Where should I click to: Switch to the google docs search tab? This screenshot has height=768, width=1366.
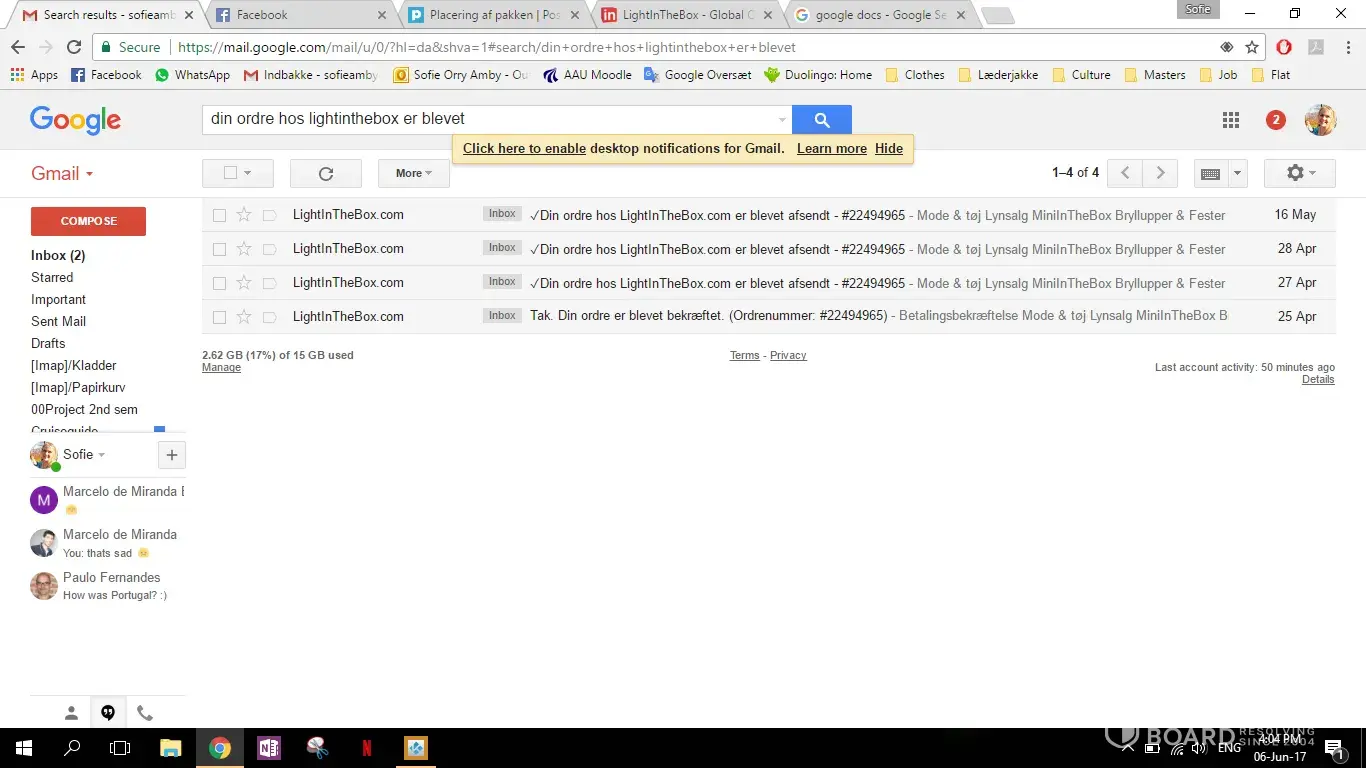(x=879, y=15)
